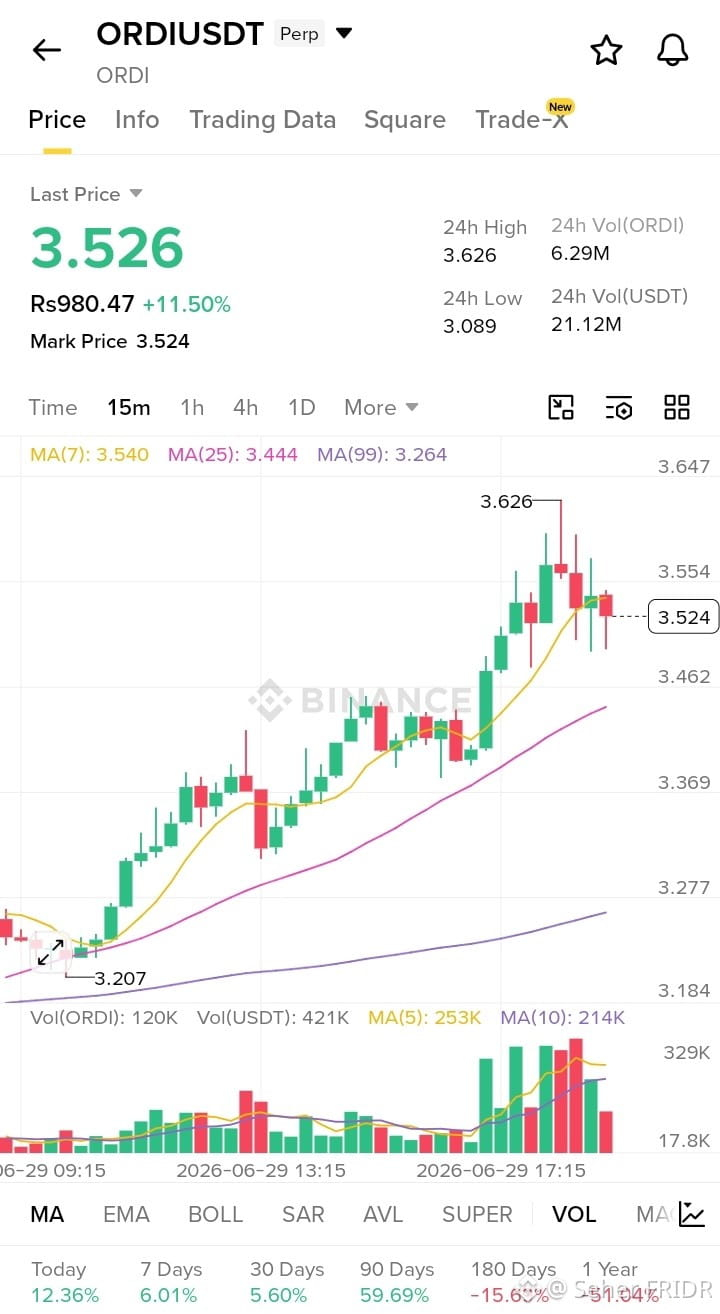Viewport: 720px width, 1314px height.
Task: Toggle the SUPER indicator
Action: point(477,1214)
